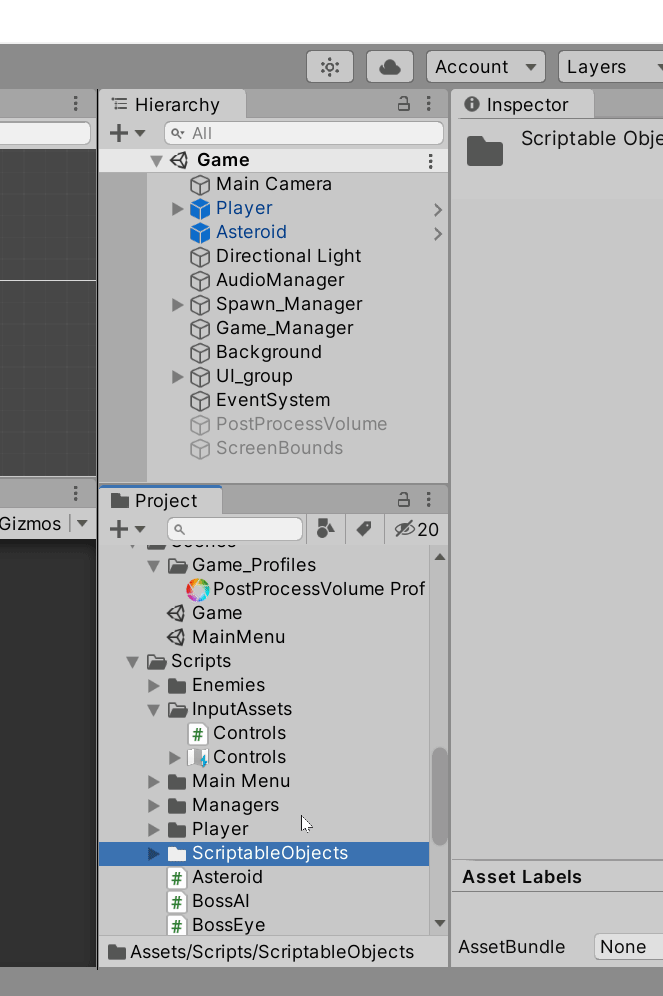Screen dimensions: 663x996
Task: Expand Spawn_Manager in the Hierarchy
Action: (177, 305)
